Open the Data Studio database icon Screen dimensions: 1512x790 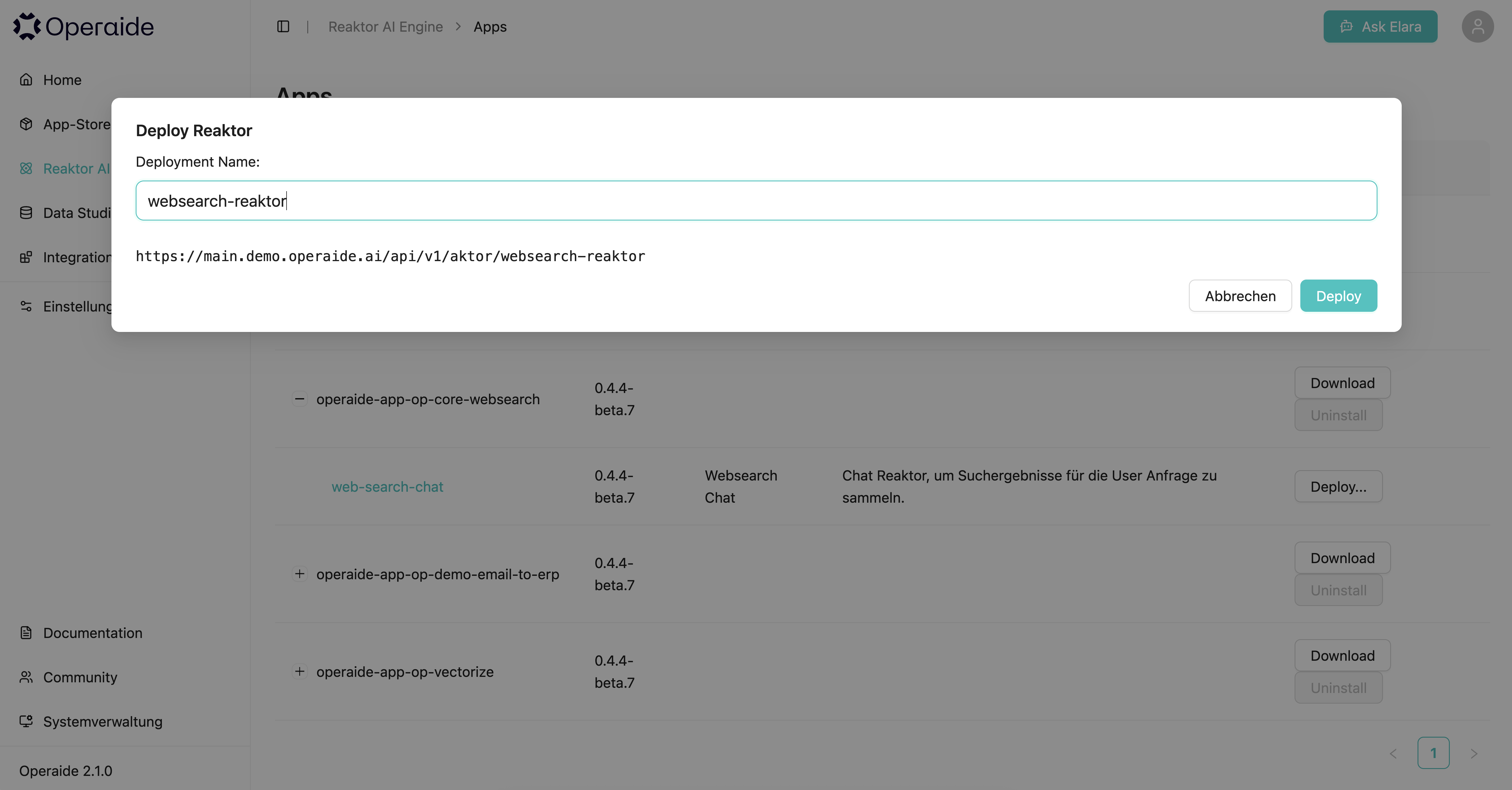(x=26, y=212)
